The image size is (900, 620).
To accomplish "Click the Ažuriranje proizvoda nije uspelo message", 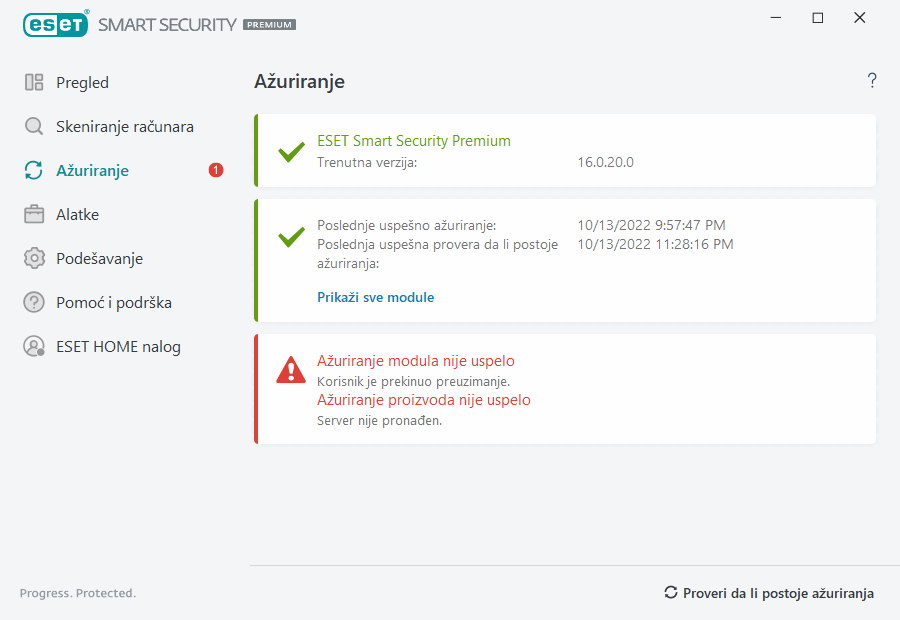I will 423,400.
